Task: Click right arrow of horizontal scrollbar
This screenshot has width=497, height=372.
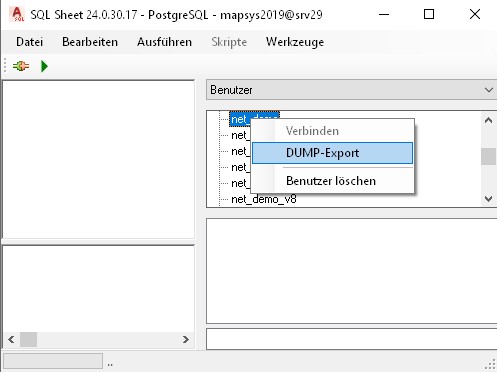Action: click(186, 340)
